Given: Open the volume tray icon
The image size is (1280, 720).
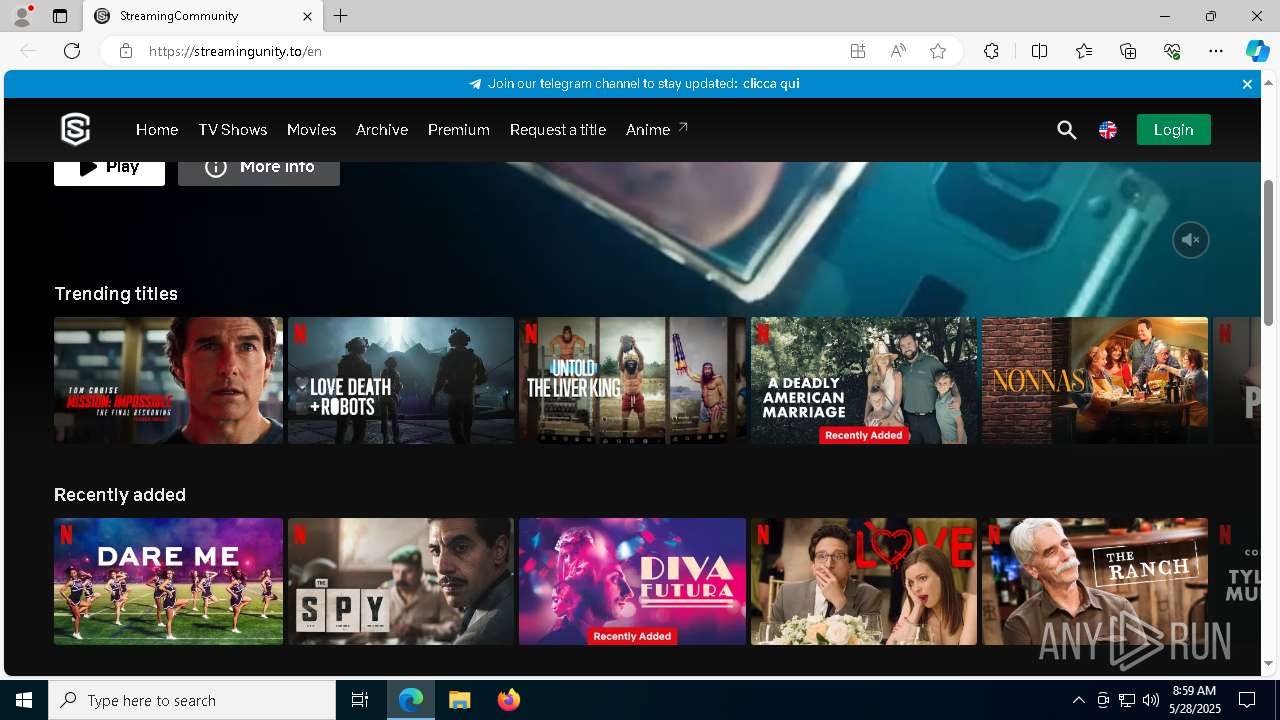Looking at the screenshot, I should [1150, 700].
